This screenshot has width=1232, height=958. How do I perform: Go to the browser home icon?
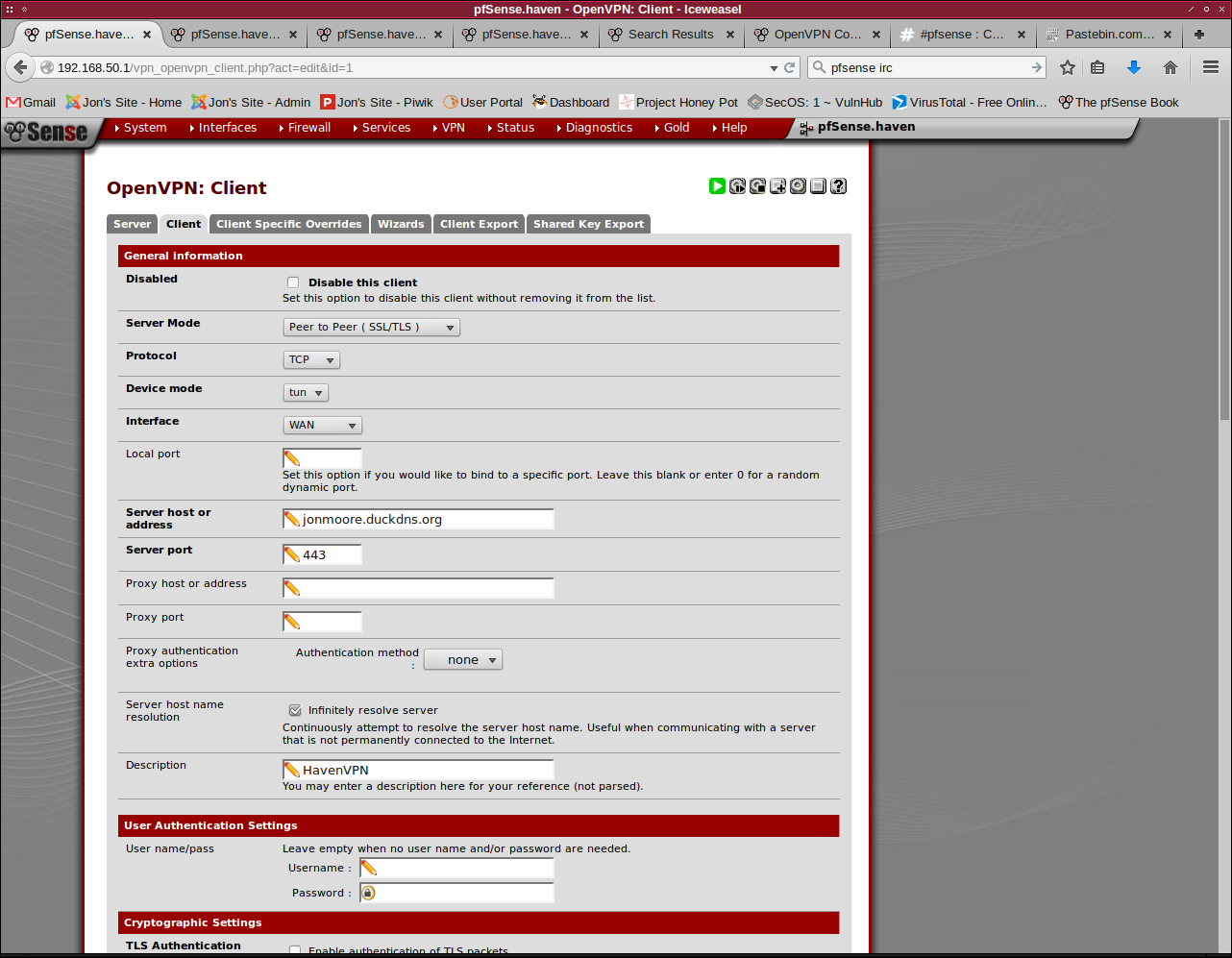click(x=1170, y=67)
